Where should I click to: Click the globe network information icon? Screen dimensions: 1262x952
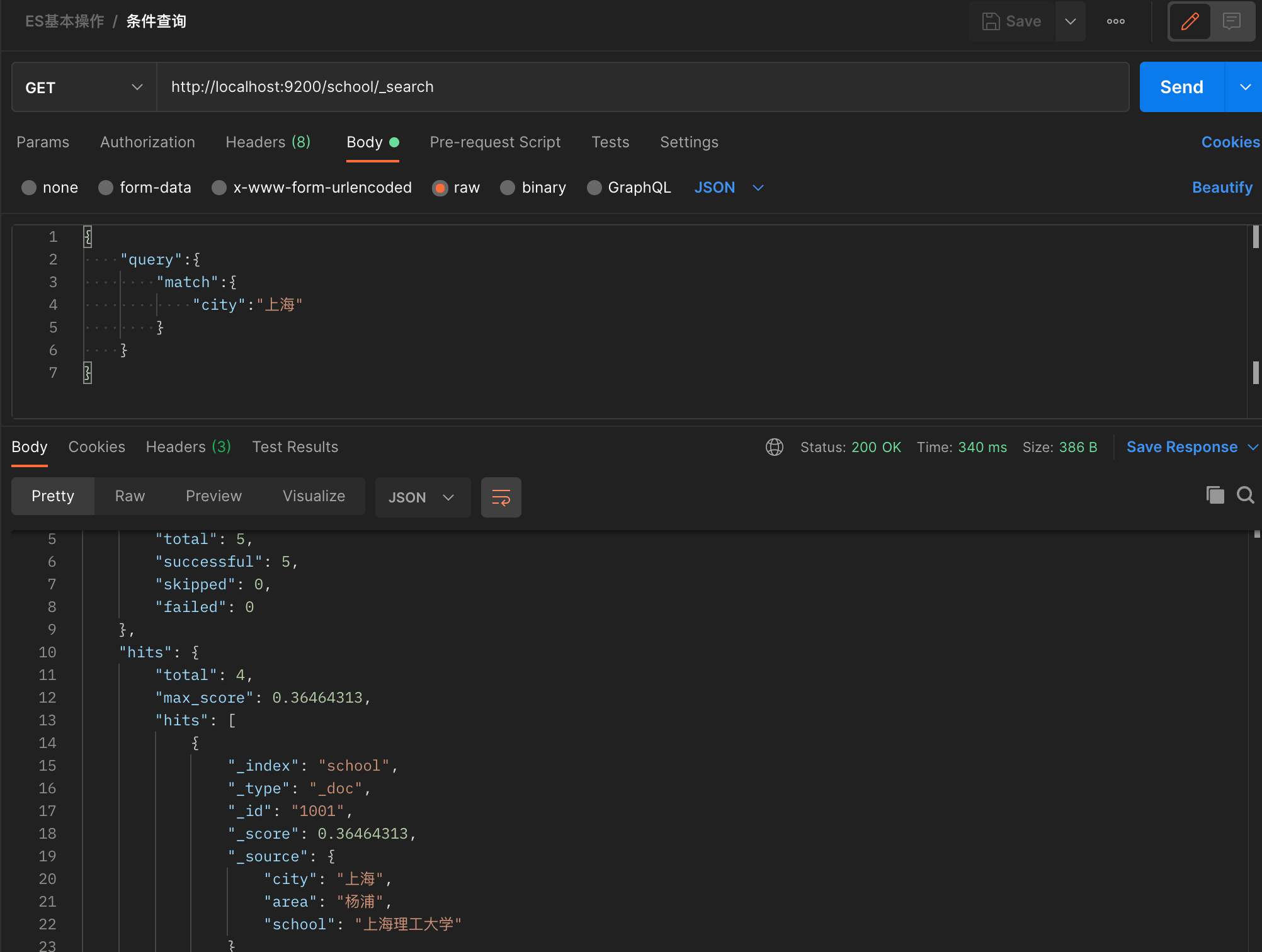(x=774, y=447)
